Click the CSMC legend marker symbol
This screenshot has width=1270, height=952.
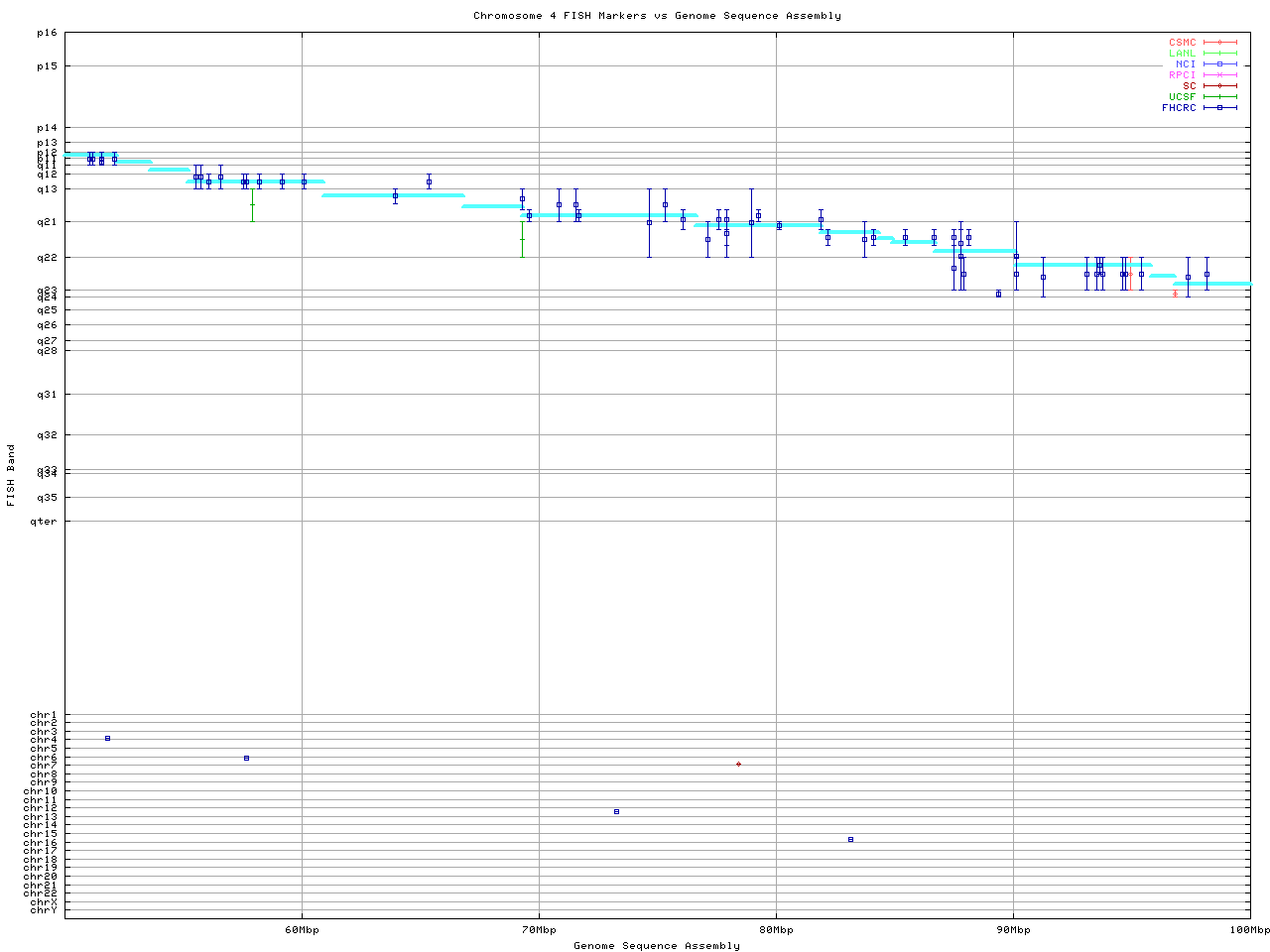(x=1219, y=43)
